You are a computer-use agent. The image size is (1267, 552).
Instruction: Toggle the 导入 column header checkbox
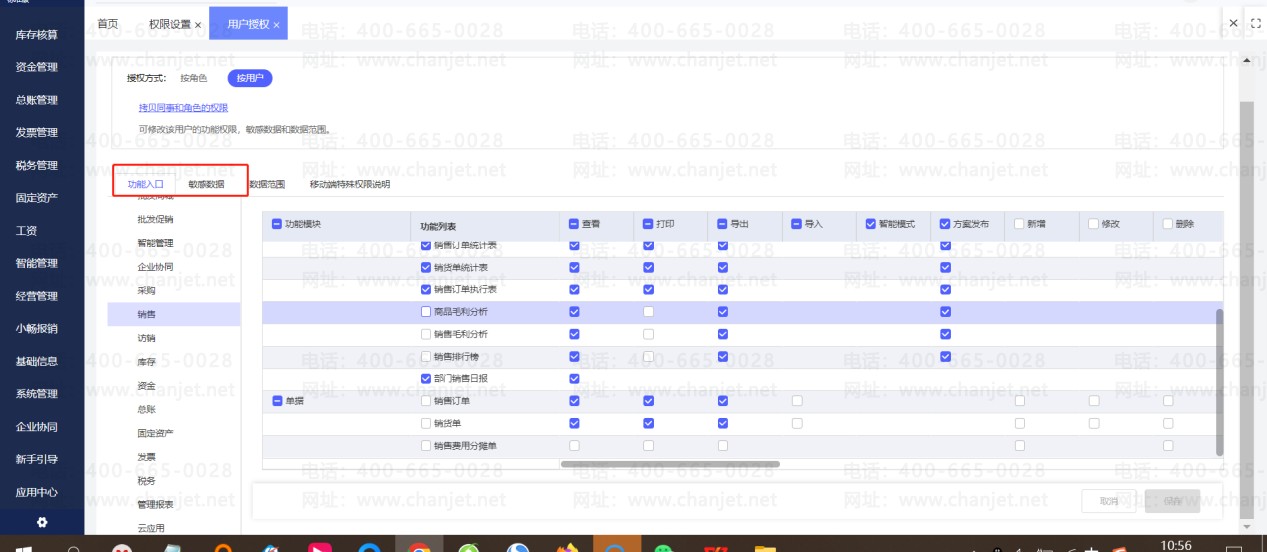[796, 224]
